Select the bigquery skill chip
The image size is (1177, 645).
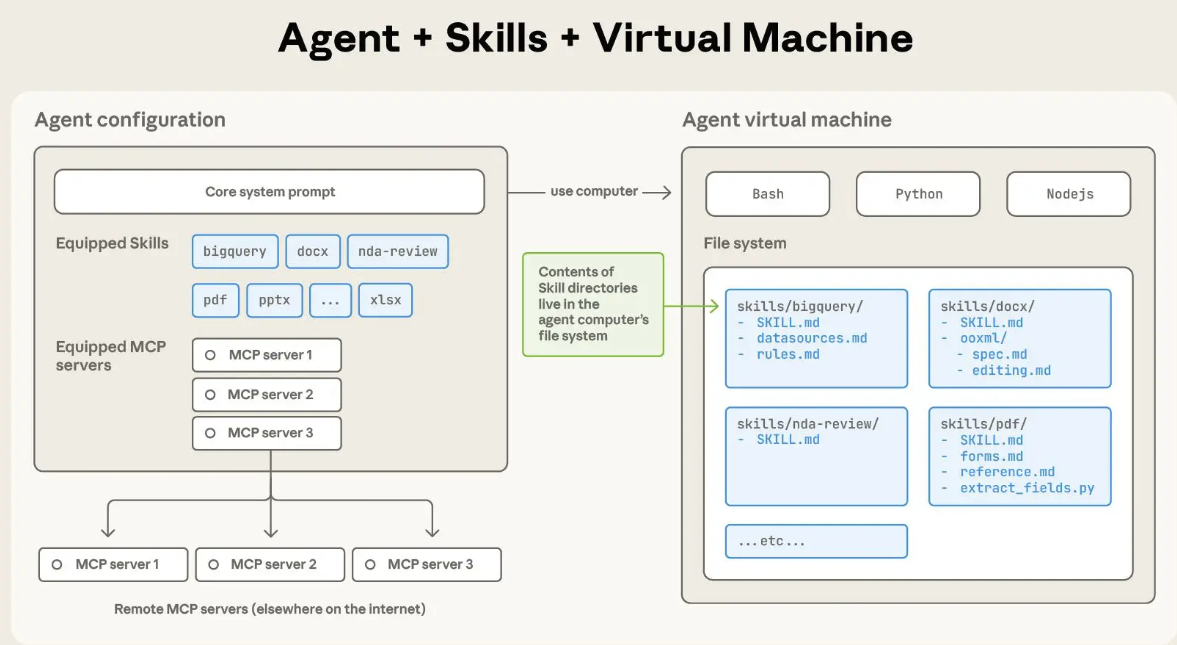coord(234,251)
